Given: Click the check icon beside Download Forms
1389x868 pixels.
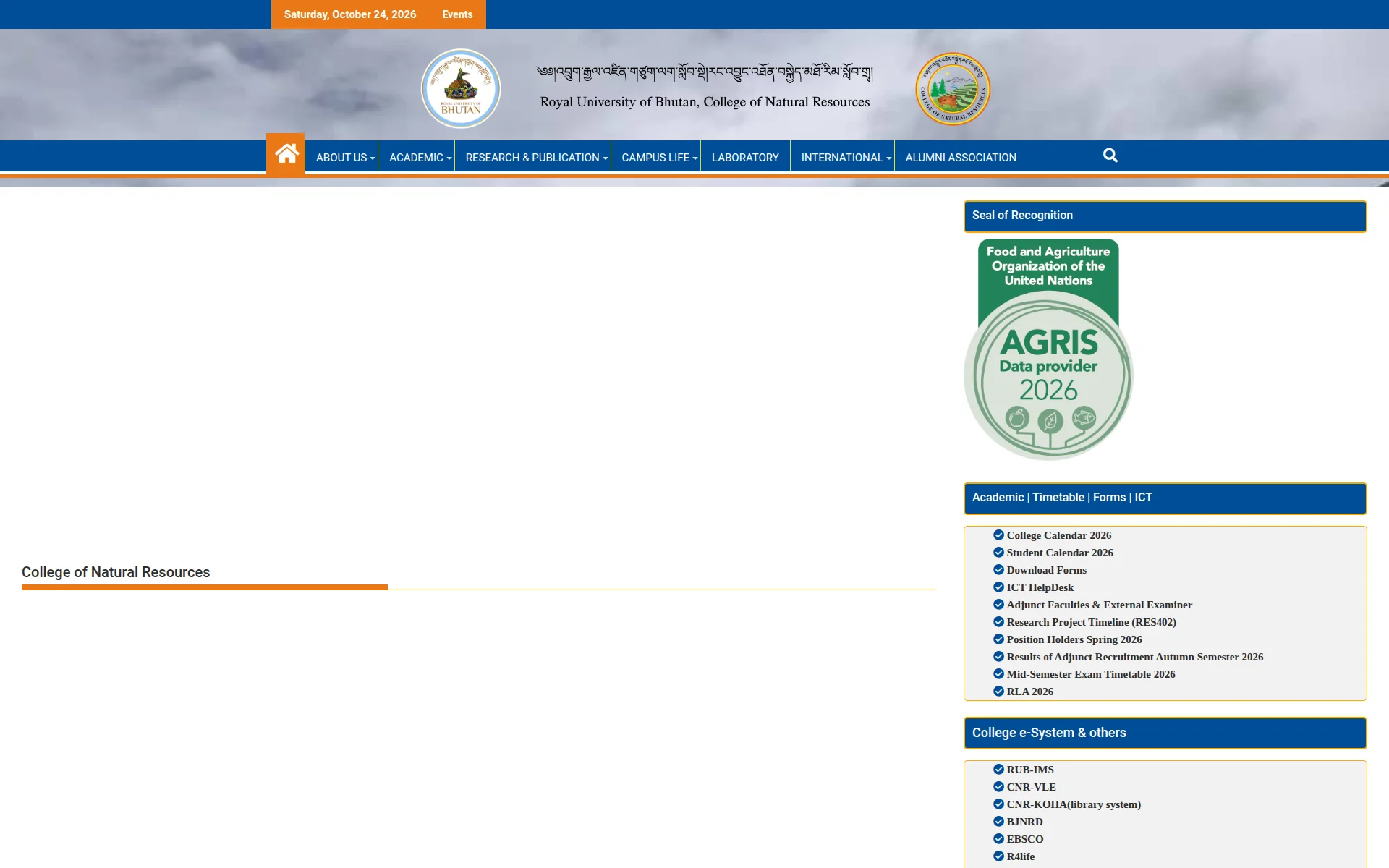Looking at the screenshot, I should (x=998, y=570).
